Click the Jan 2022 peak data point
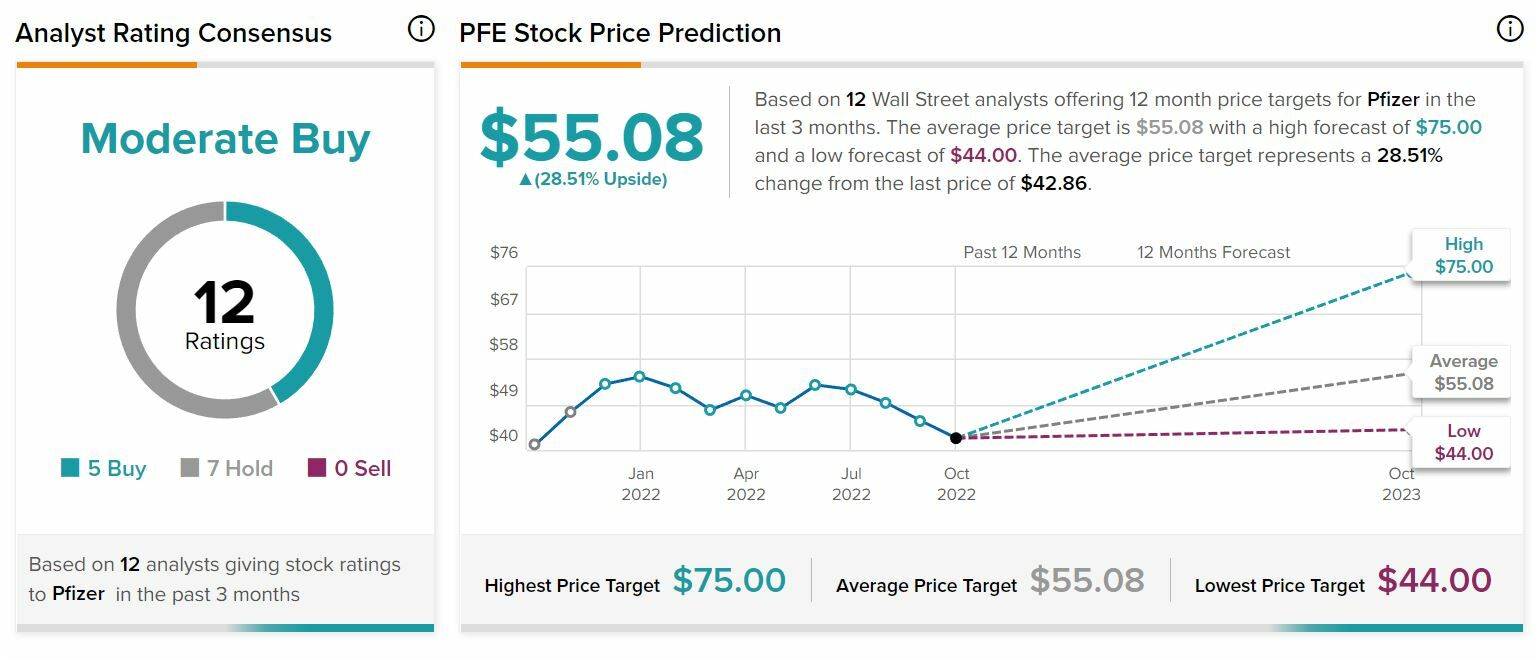The height and width of the screenshot is (660, 1537). coord(640,377)
